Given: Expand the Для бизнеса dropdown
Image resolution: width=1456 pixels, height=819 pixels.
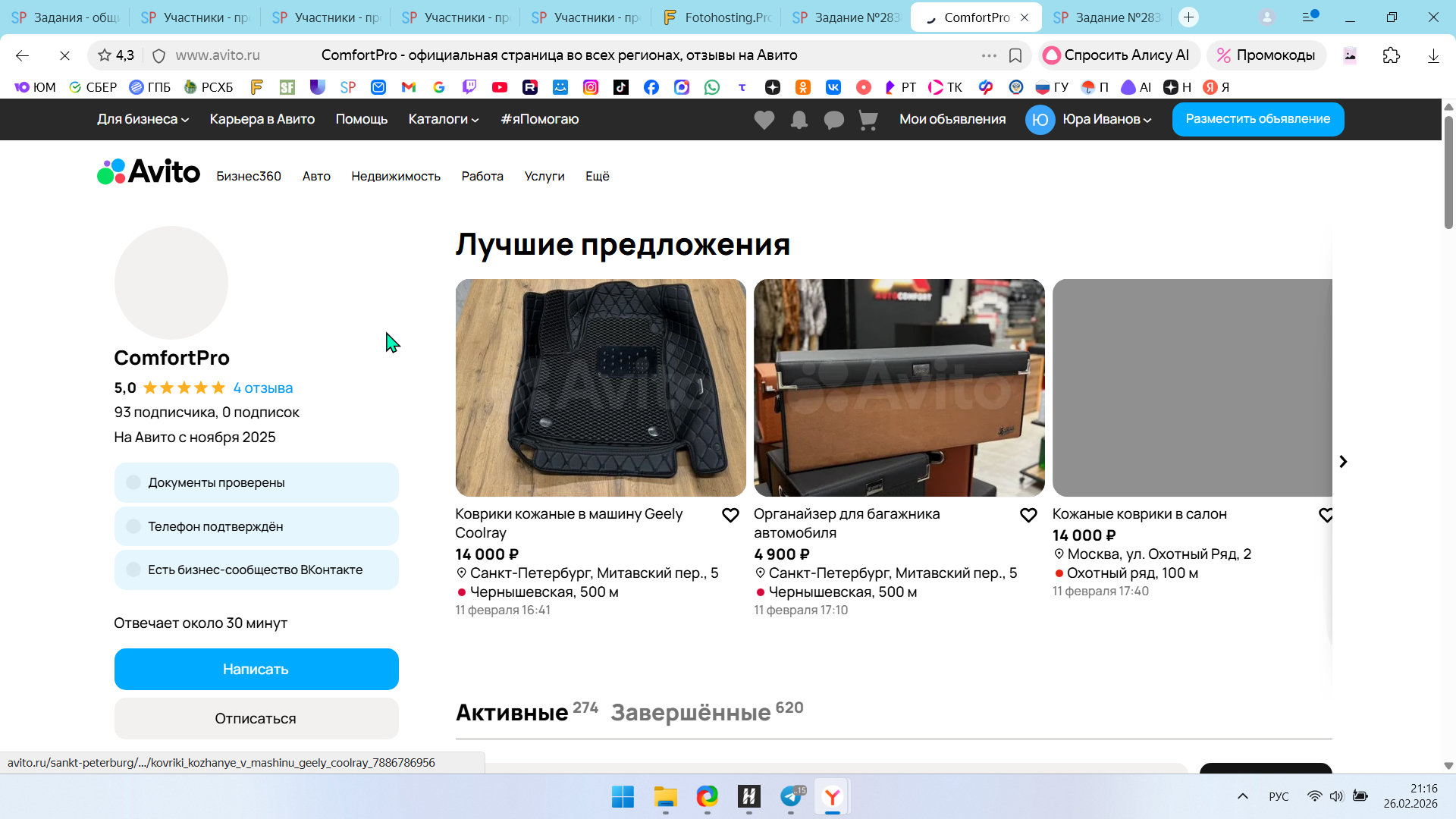Looking at the screenshot, I should point(143,119).
